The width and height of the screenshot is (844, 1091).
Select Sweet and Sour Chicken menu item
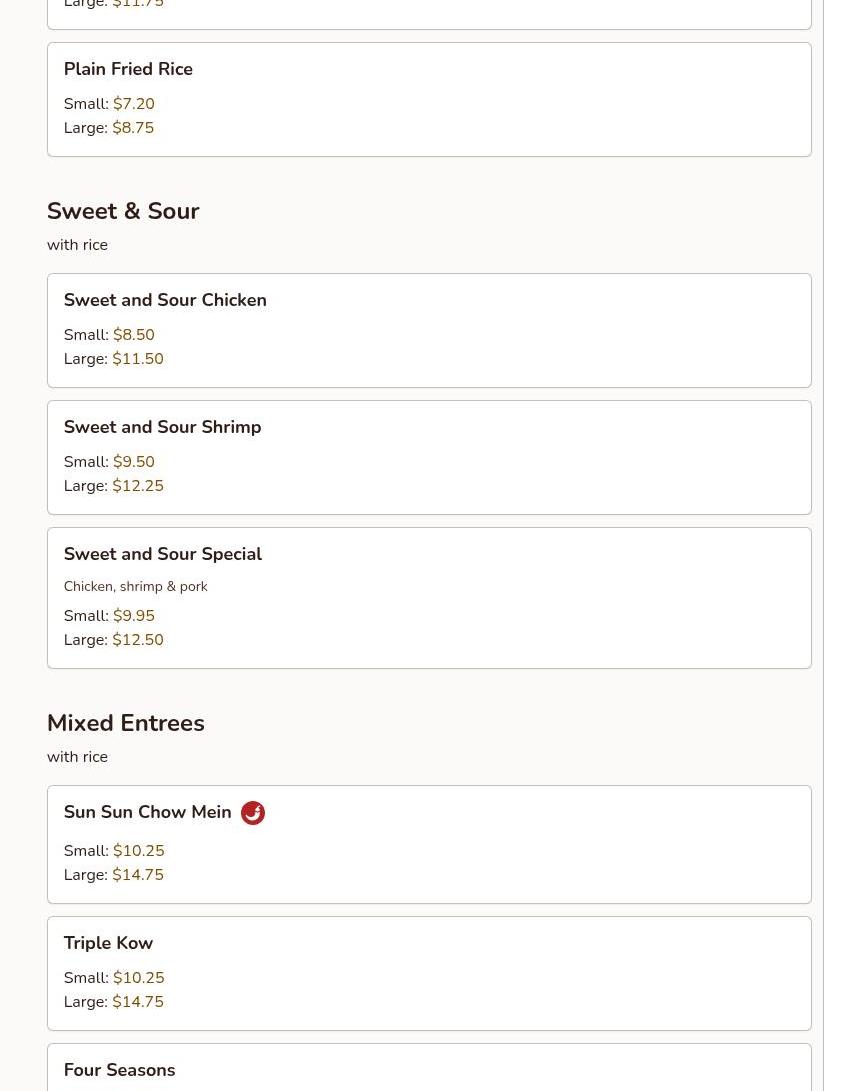coord(165,301)
